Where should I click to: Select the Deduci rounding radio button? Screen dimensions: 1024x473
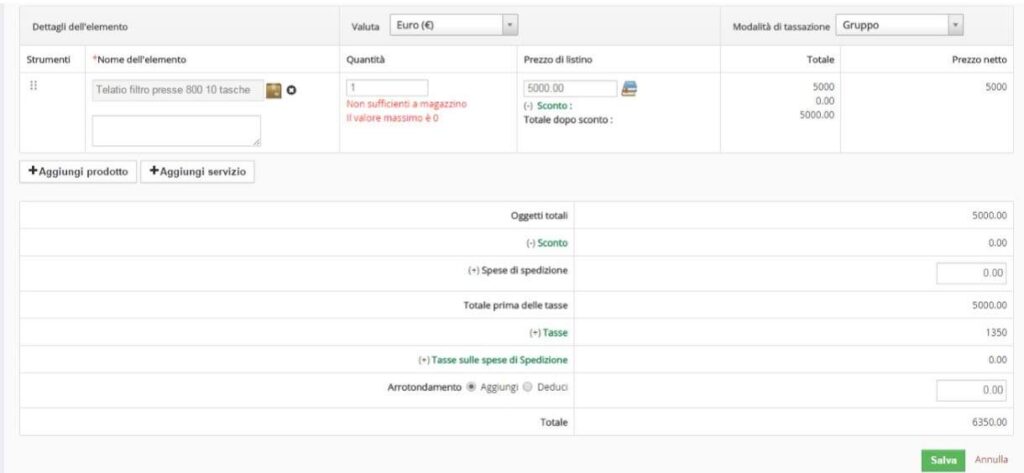pos(528,387)
